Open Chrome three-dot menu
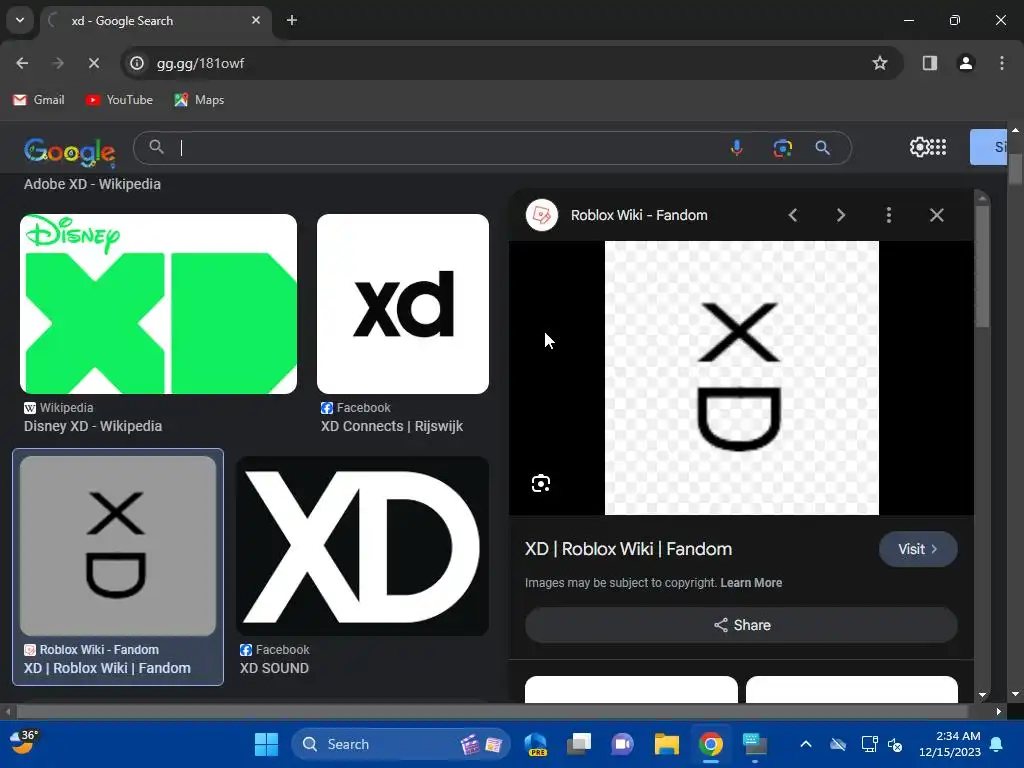Screen dimensions: 1024x768 [1001, 63]
